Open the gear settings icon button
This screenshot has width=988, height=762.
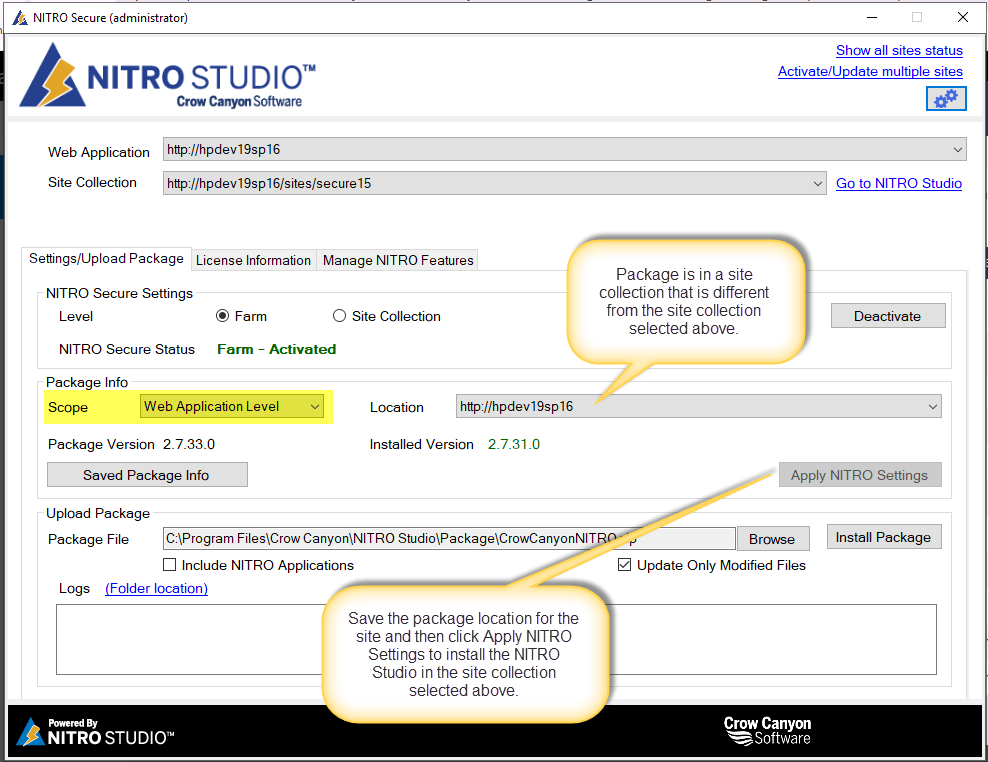(946, 98)
